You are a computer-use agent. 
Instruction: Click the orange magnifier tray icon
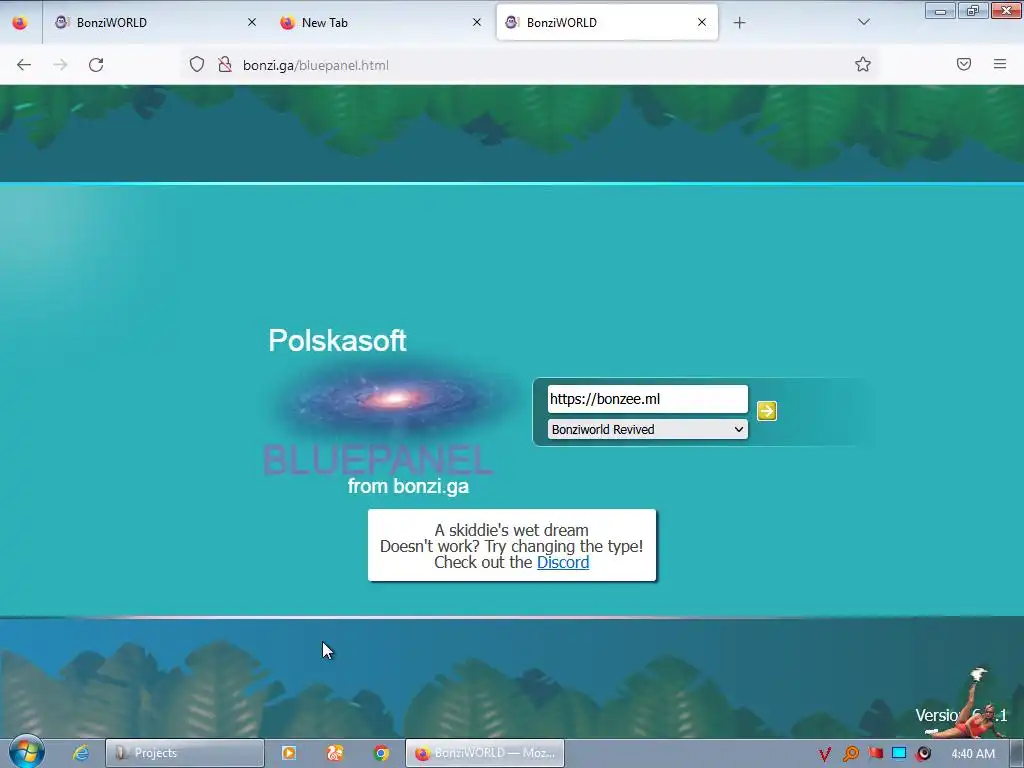click(850, 754)
